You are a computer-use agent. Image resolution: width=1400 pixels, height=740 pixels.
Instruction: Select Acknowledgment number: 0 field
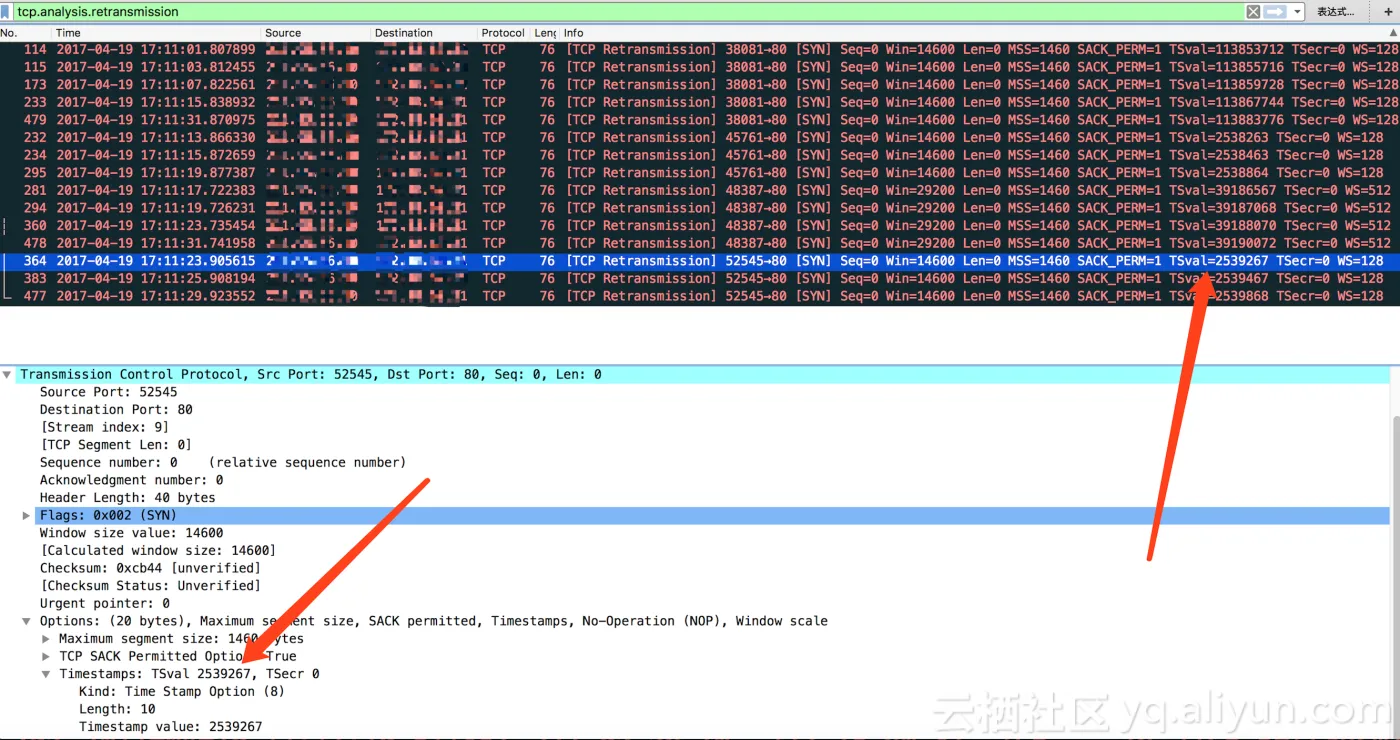click(131, 480)
